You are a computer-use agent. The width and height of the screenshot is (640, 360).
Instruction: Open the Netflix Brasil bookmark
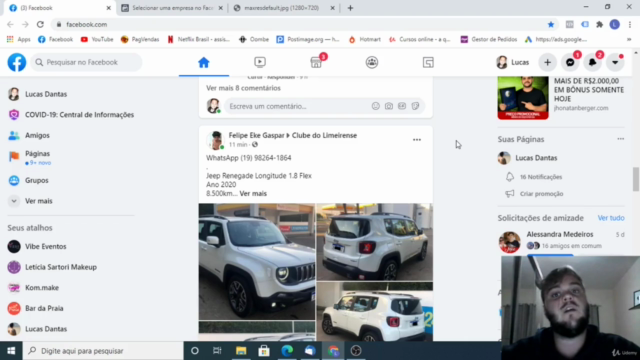click(x=198, y=40)
